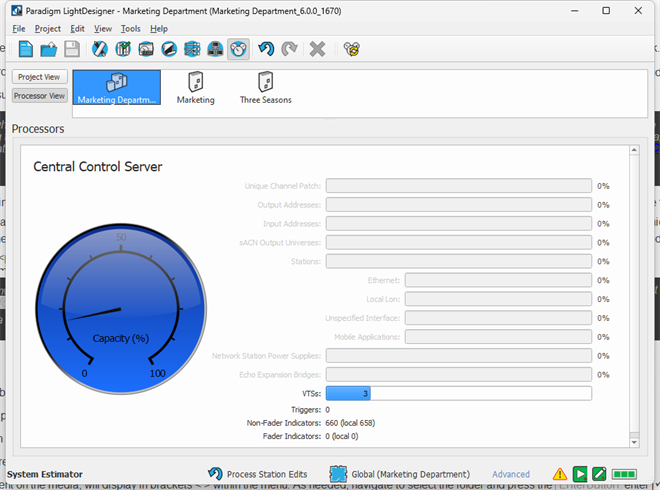660x490 pixels.
Task: Click the Central Control Server heading
Action: point(98,167)
